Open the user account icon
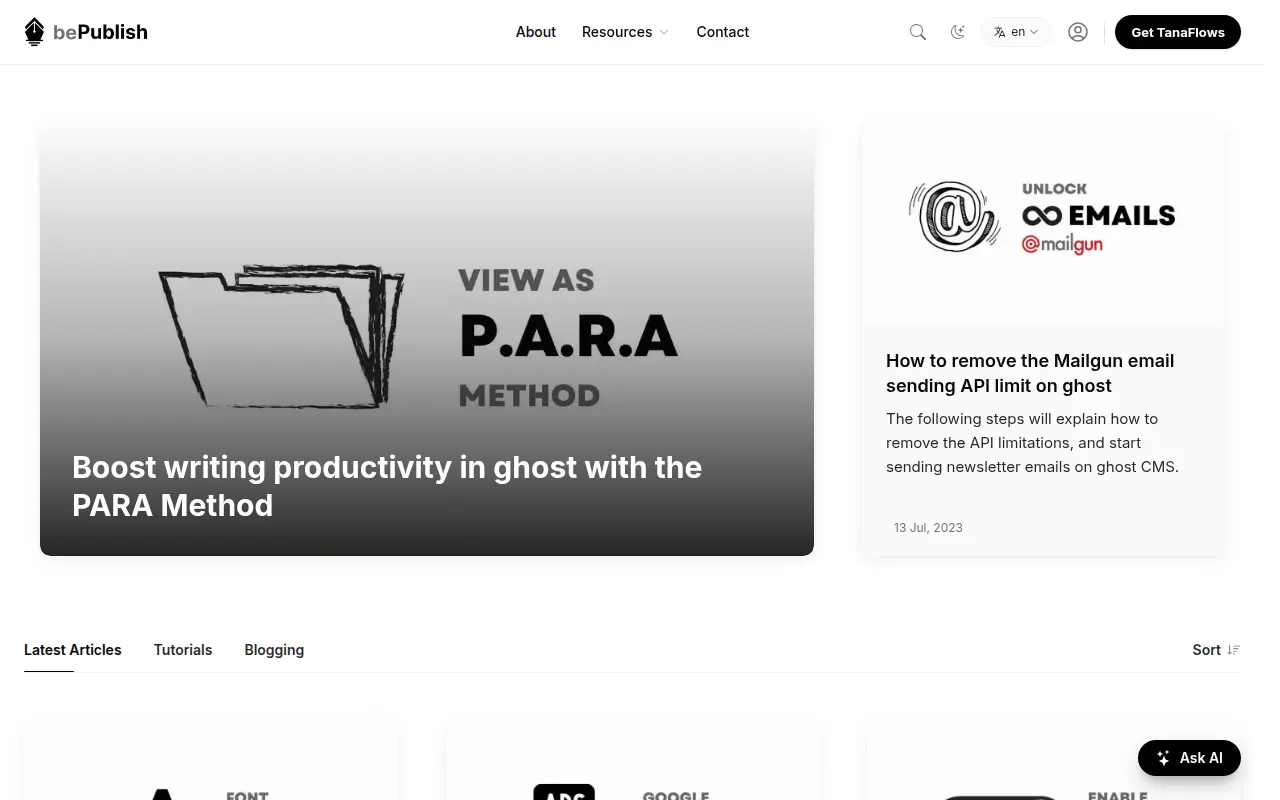The height and width of the screenshot is (800, 1280). click(x=1078, y=32)
